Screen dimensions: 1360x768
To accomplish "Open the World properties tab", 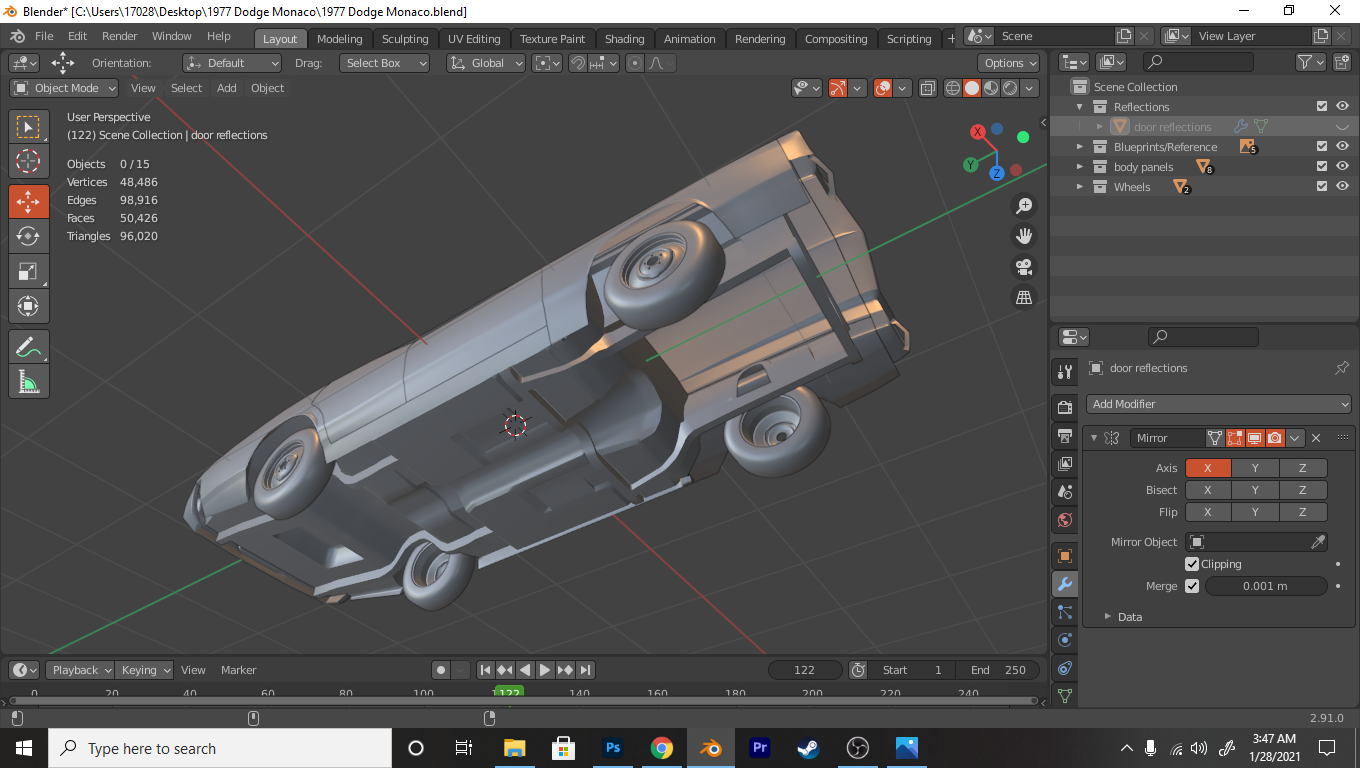I will tap(1065, 520).
